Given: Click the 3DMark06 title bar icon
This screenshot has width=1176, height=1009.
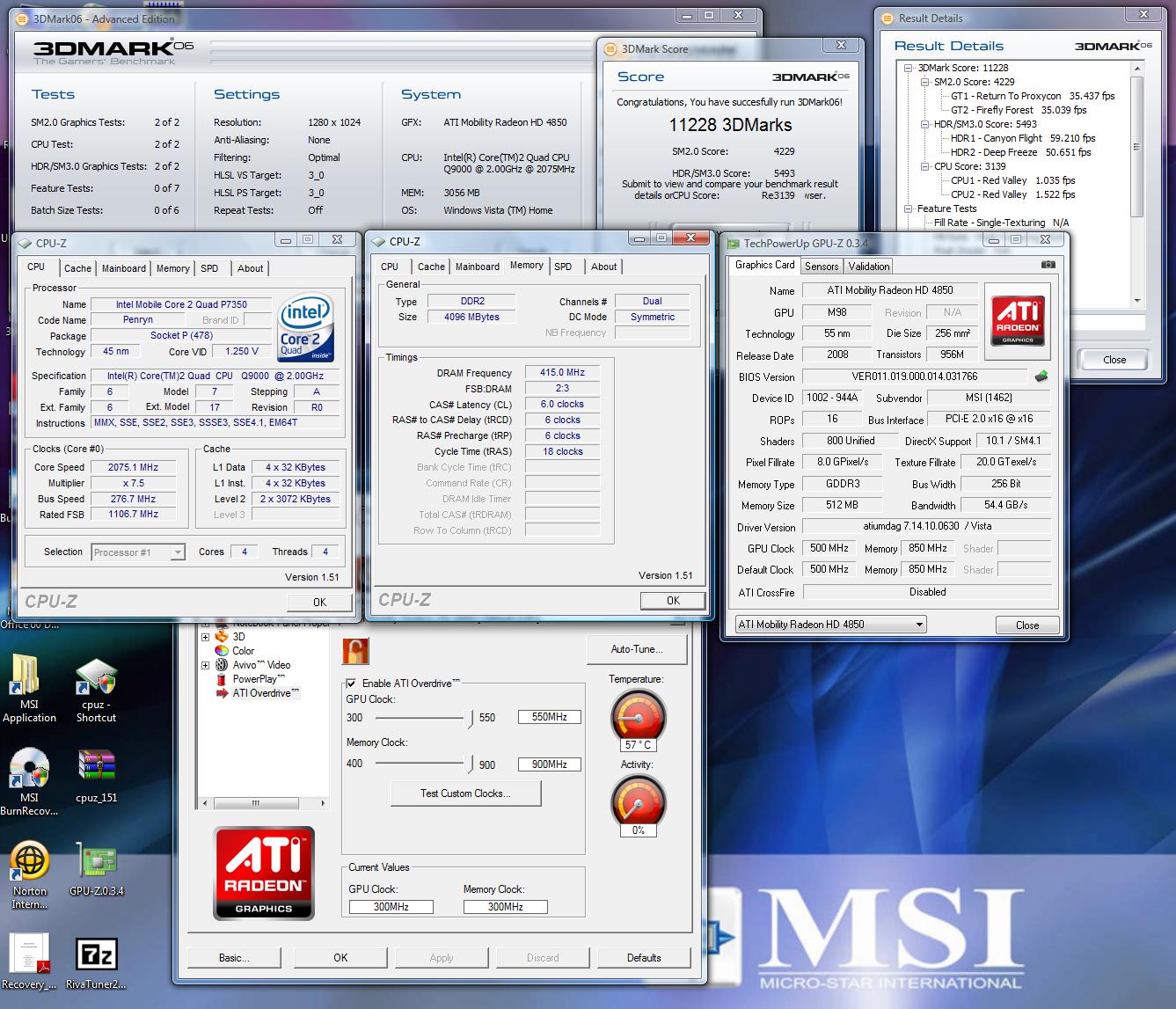Looking at the screenshot, I should click(21, 18).
